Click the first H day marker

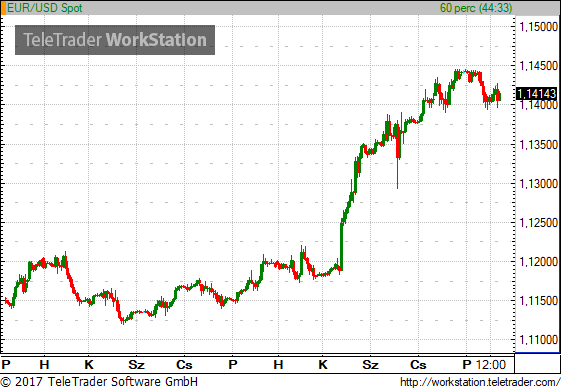(44, 365)
